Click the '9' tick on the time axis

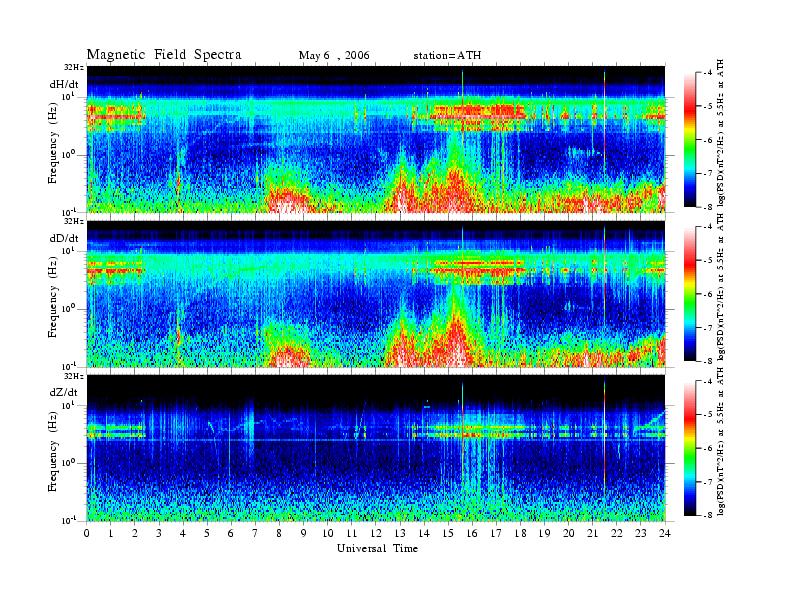click(304, 533)
